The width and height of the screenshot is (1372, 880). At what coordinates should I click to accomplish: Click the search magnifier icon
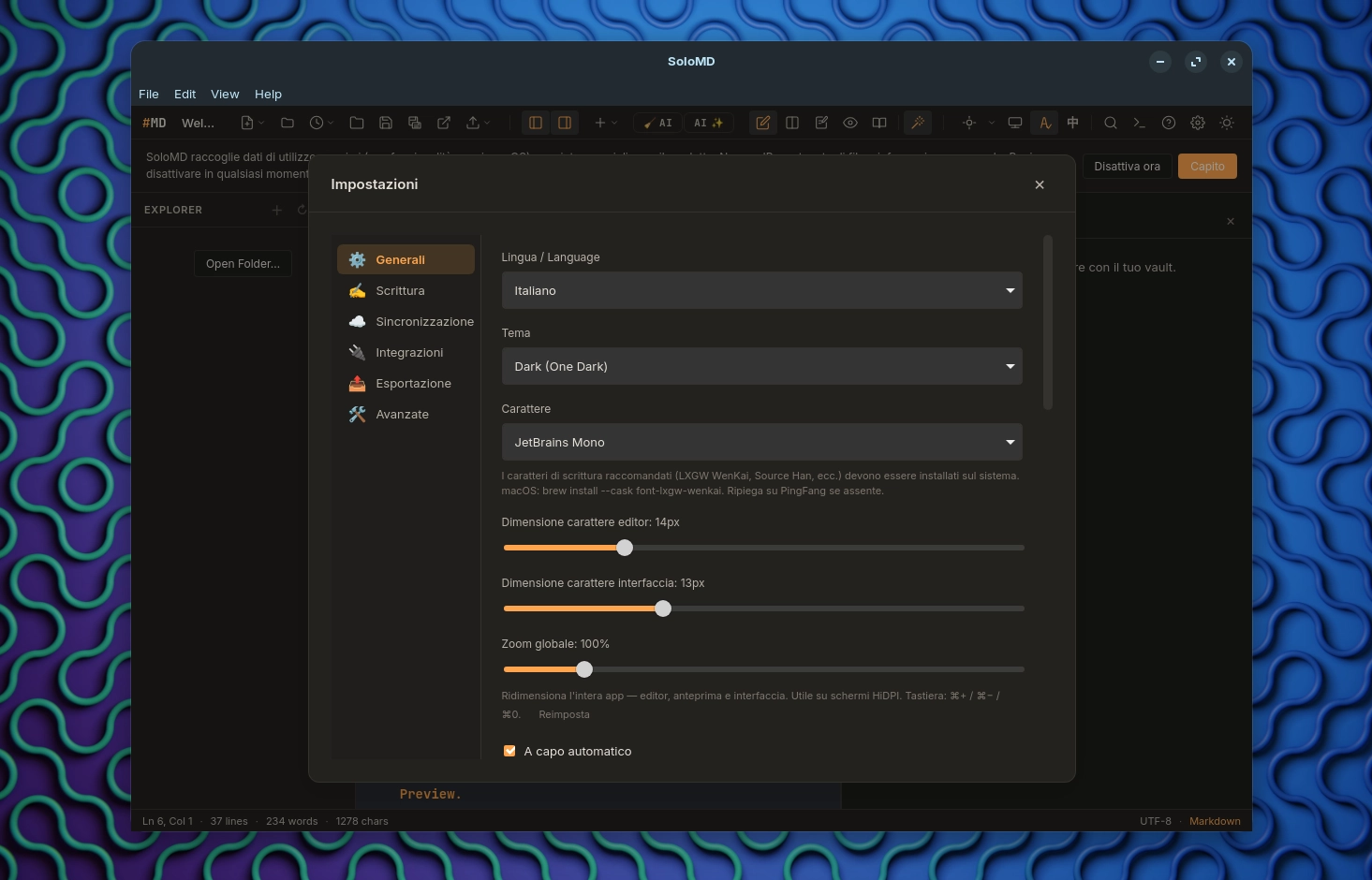(x=1111, y=123)
